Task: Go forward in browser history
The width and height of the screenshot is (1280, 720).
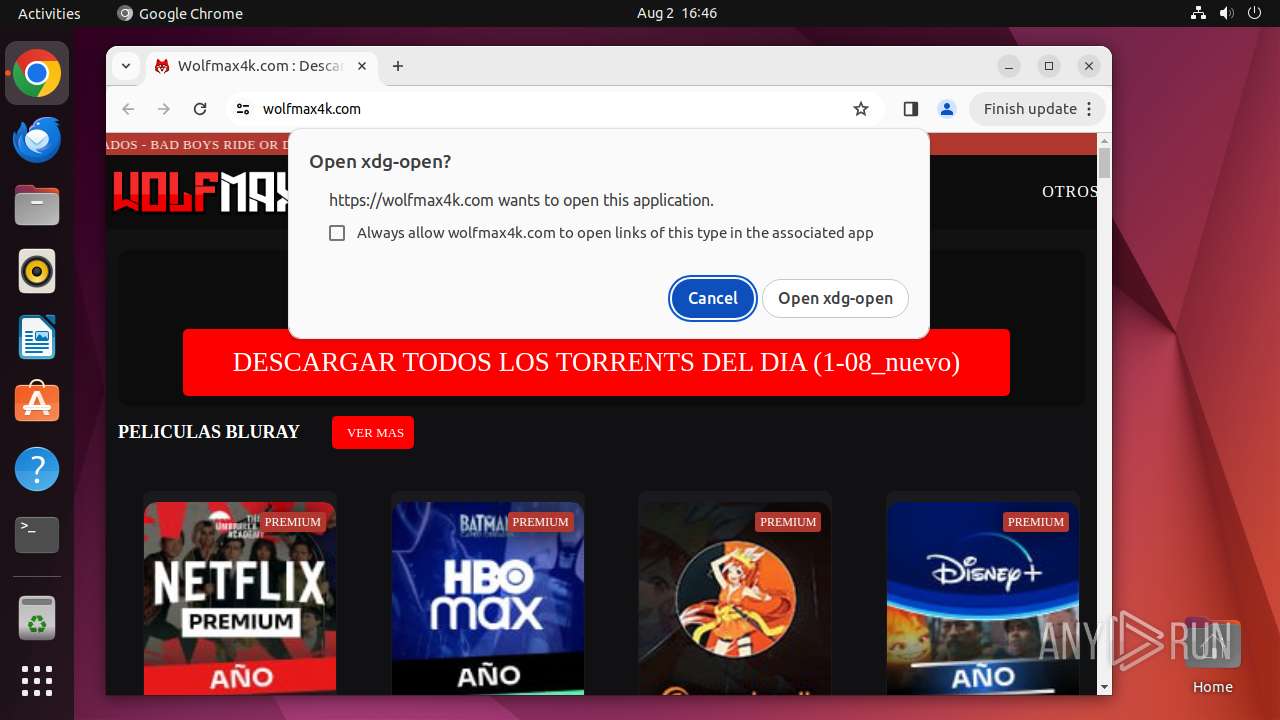Action: [164, 109]
